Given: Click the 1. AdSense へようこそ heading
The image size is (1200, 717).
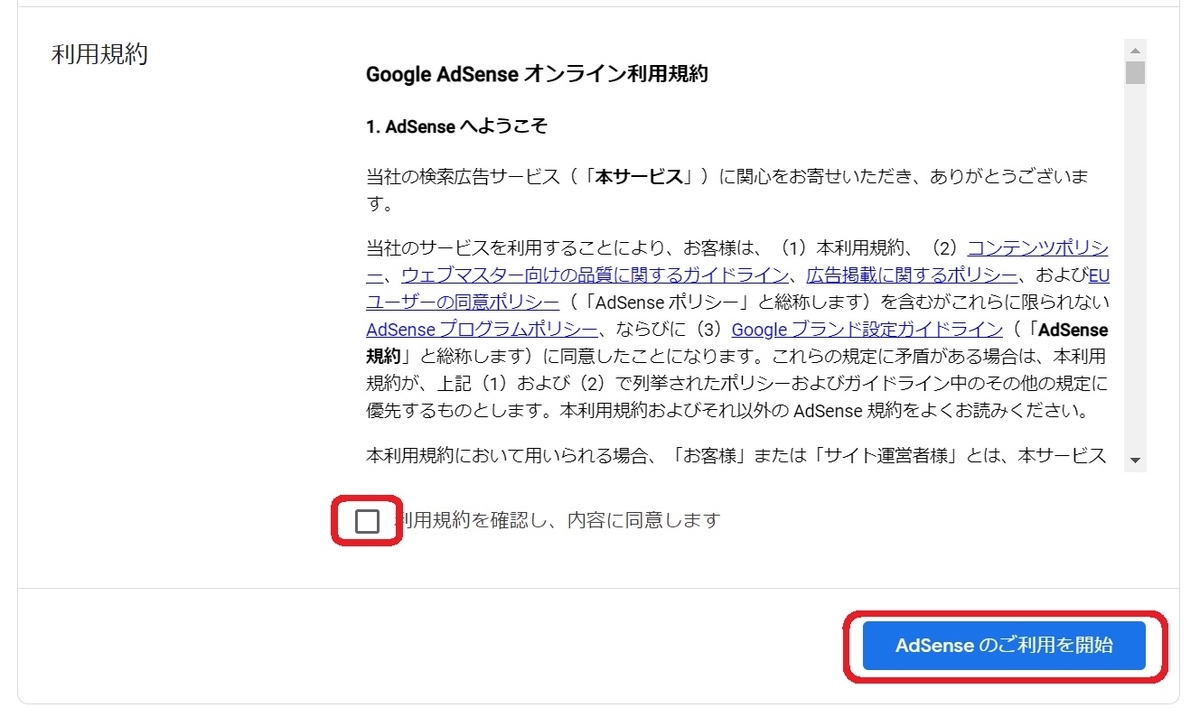Looking at the screenshot, I should coord(456,127).
